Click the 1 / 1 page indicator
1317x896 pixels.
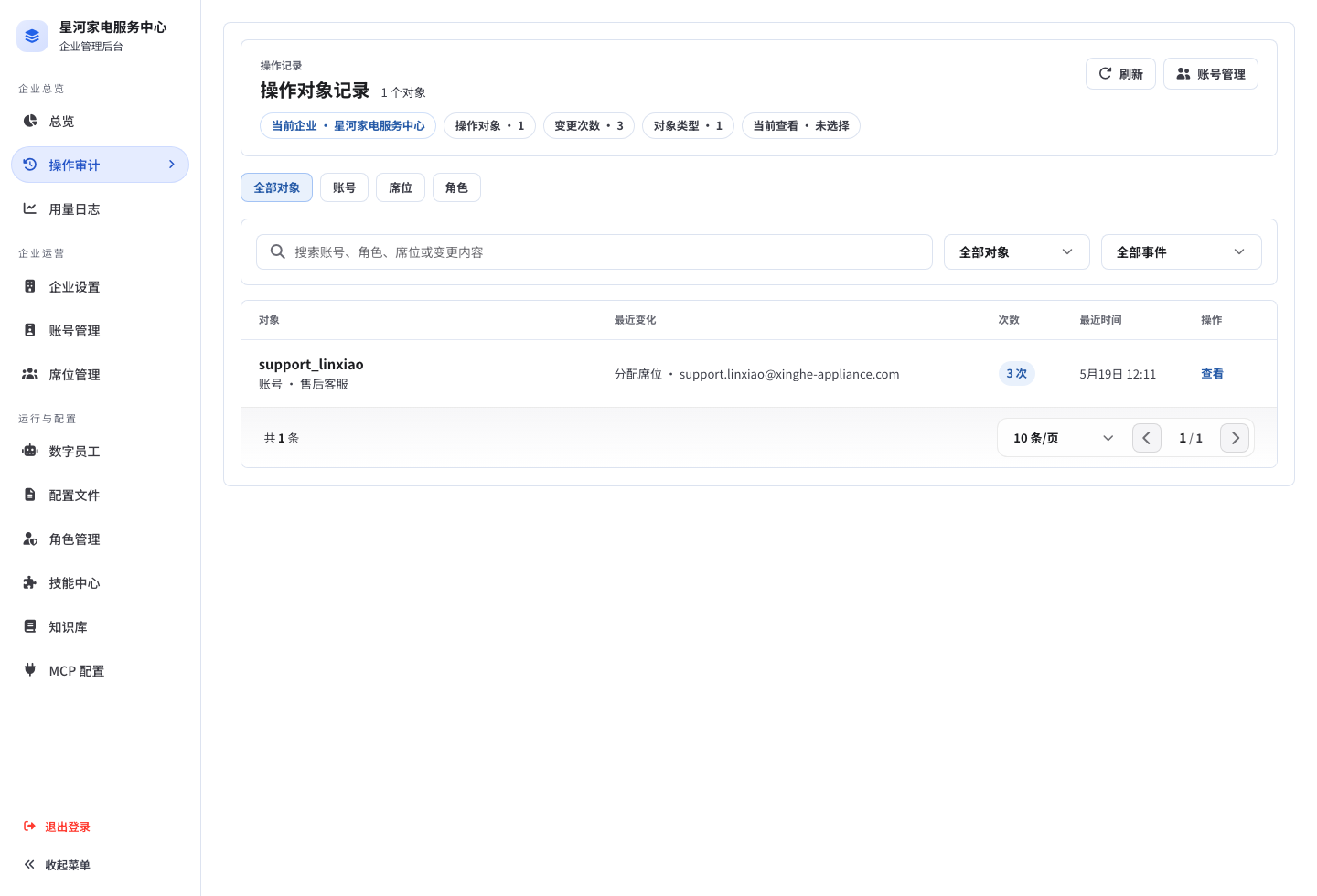click(x=1191, y=438)
